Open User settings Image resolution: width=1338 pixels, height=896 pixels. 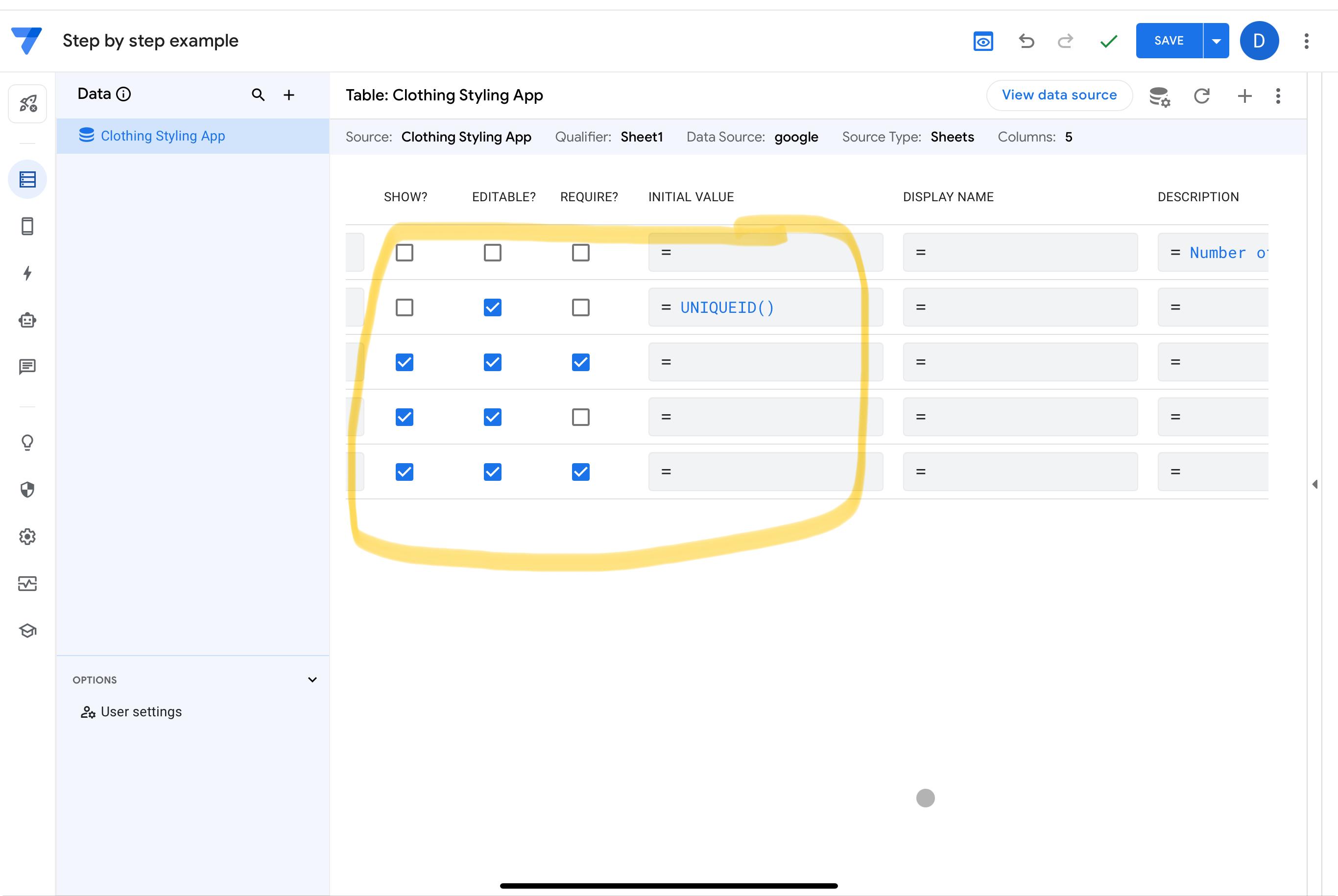[x=131, y=712]
